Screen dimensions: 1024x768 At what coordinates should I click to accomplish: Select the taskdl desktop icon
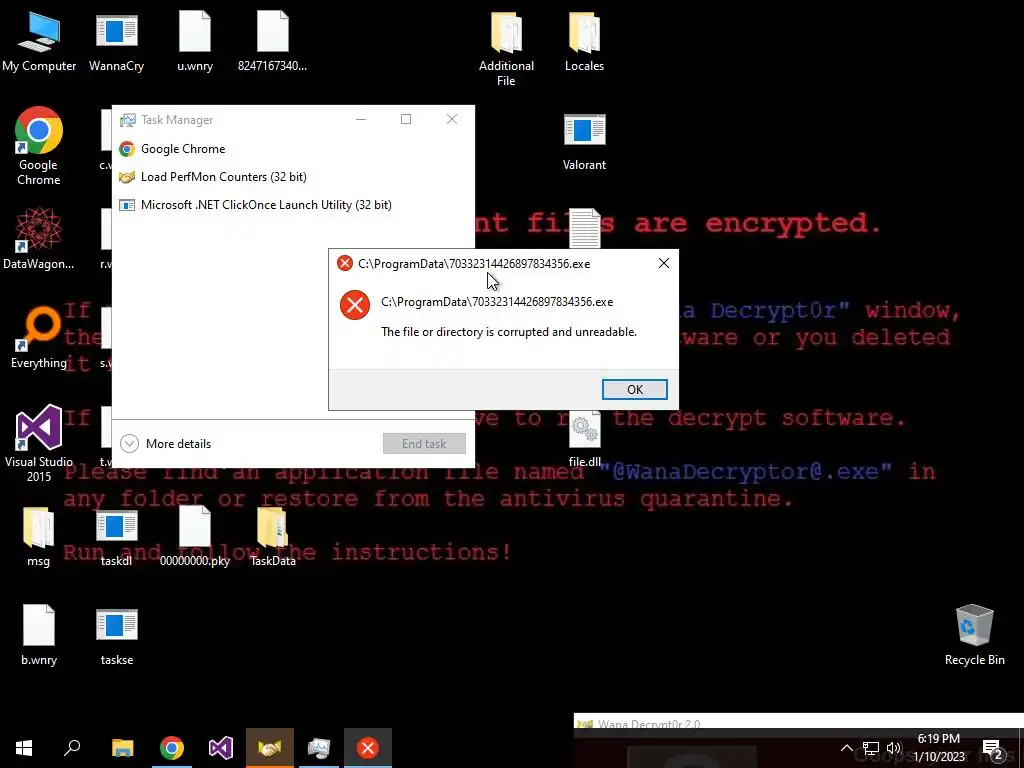116,537
